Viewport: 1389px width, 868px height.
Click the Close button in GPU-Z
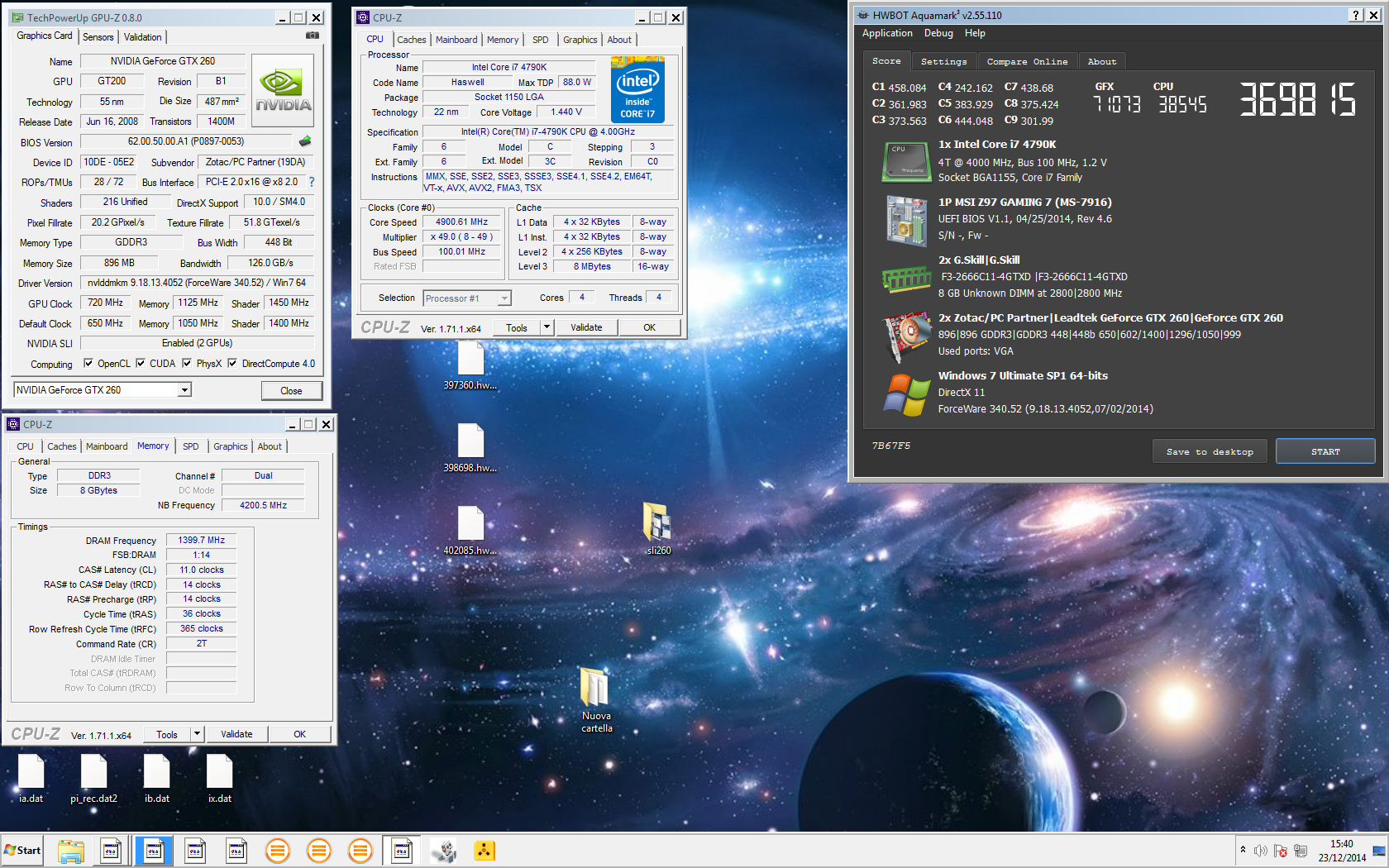pos(291,391)
